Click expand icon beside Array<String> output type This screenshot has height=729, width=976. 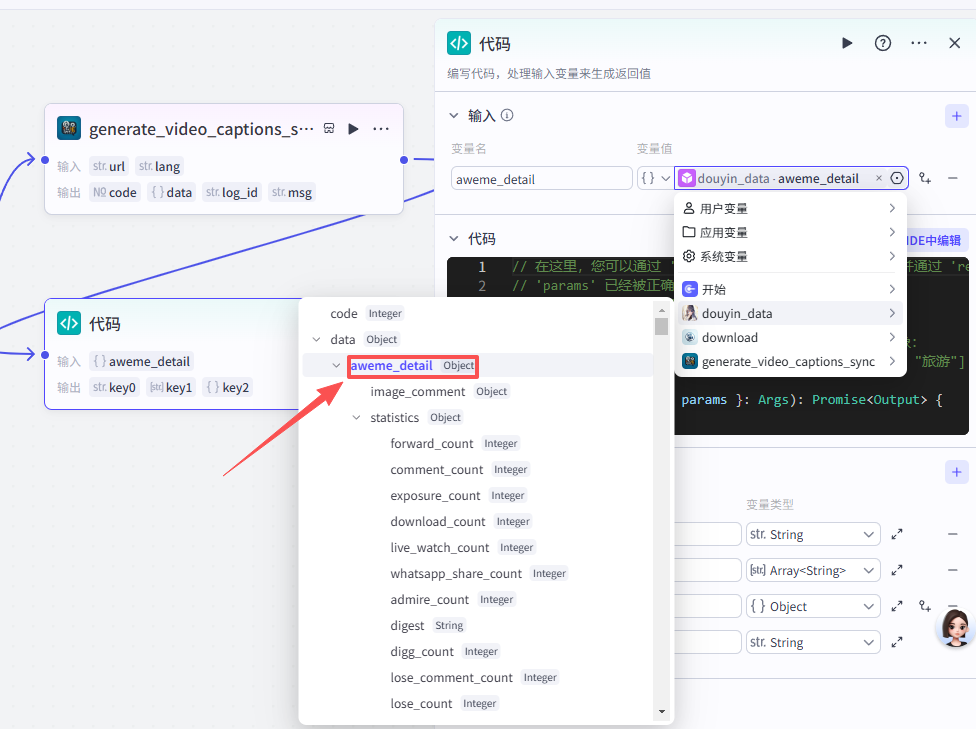coord(897,570)
